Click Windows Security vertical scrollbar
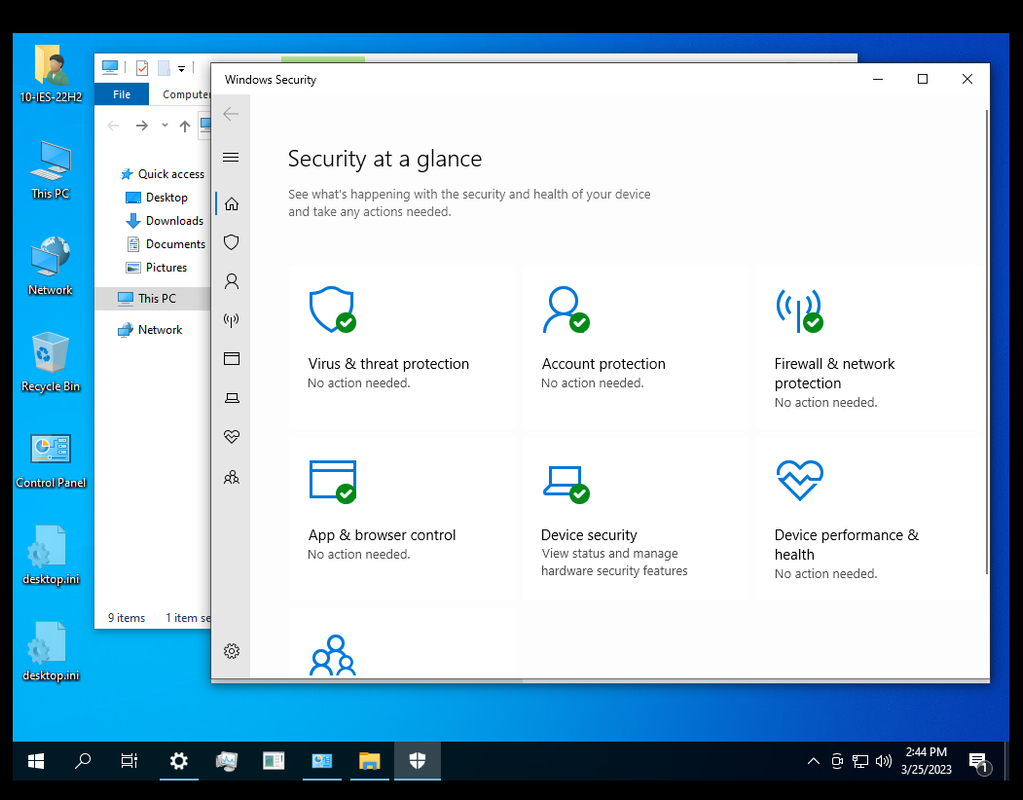 click(x=986, y=343)
